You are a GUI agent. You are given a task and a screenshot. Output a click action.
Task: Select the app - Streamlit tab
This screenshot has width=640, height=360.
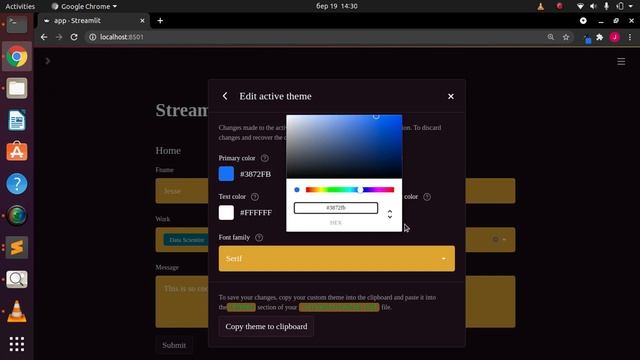coord(93,20)
